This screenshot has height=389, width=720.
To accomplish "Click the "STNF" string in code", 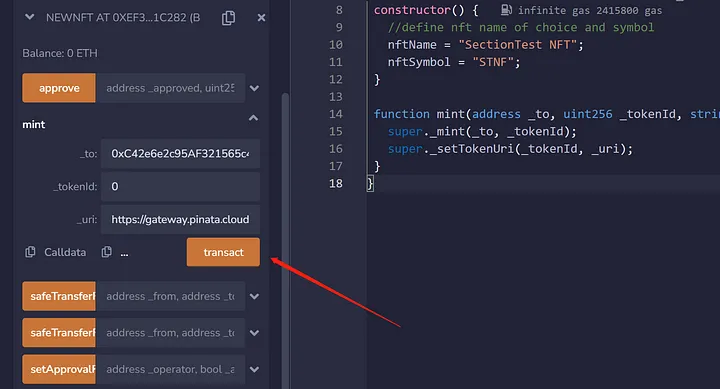I will pyautogui.click(x=493, y=62).
